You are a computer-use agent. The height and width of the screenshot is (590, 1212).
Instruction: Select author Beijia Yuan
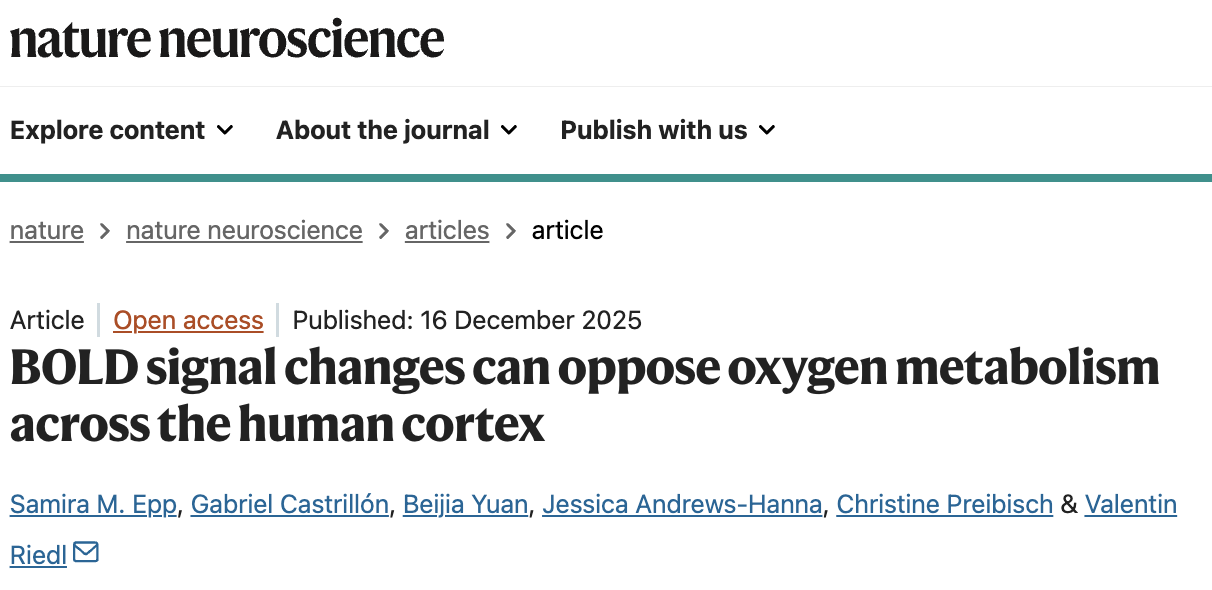[465, 505]
